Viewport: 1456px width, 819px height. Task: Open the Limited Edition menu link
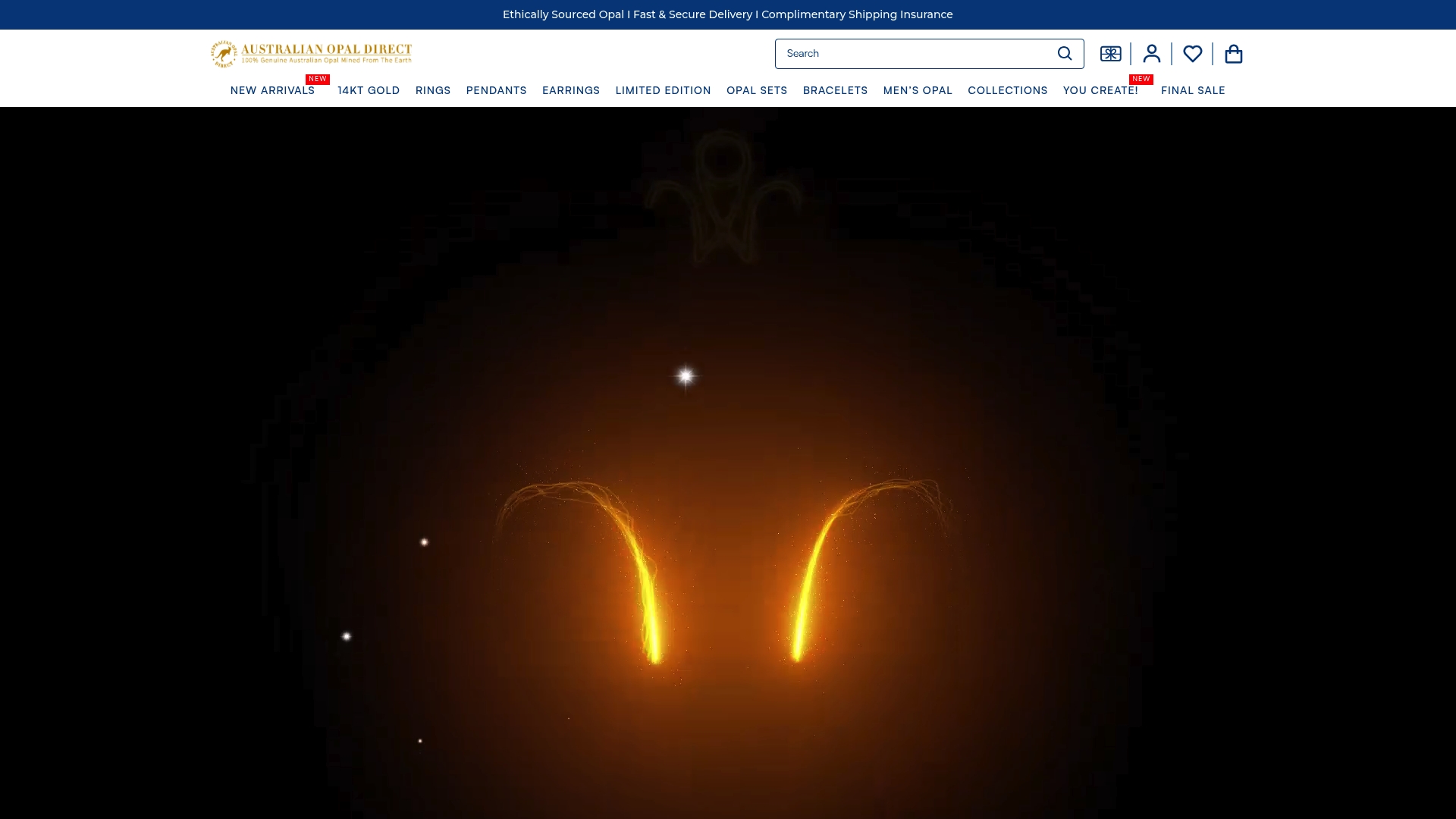[663, 90]
